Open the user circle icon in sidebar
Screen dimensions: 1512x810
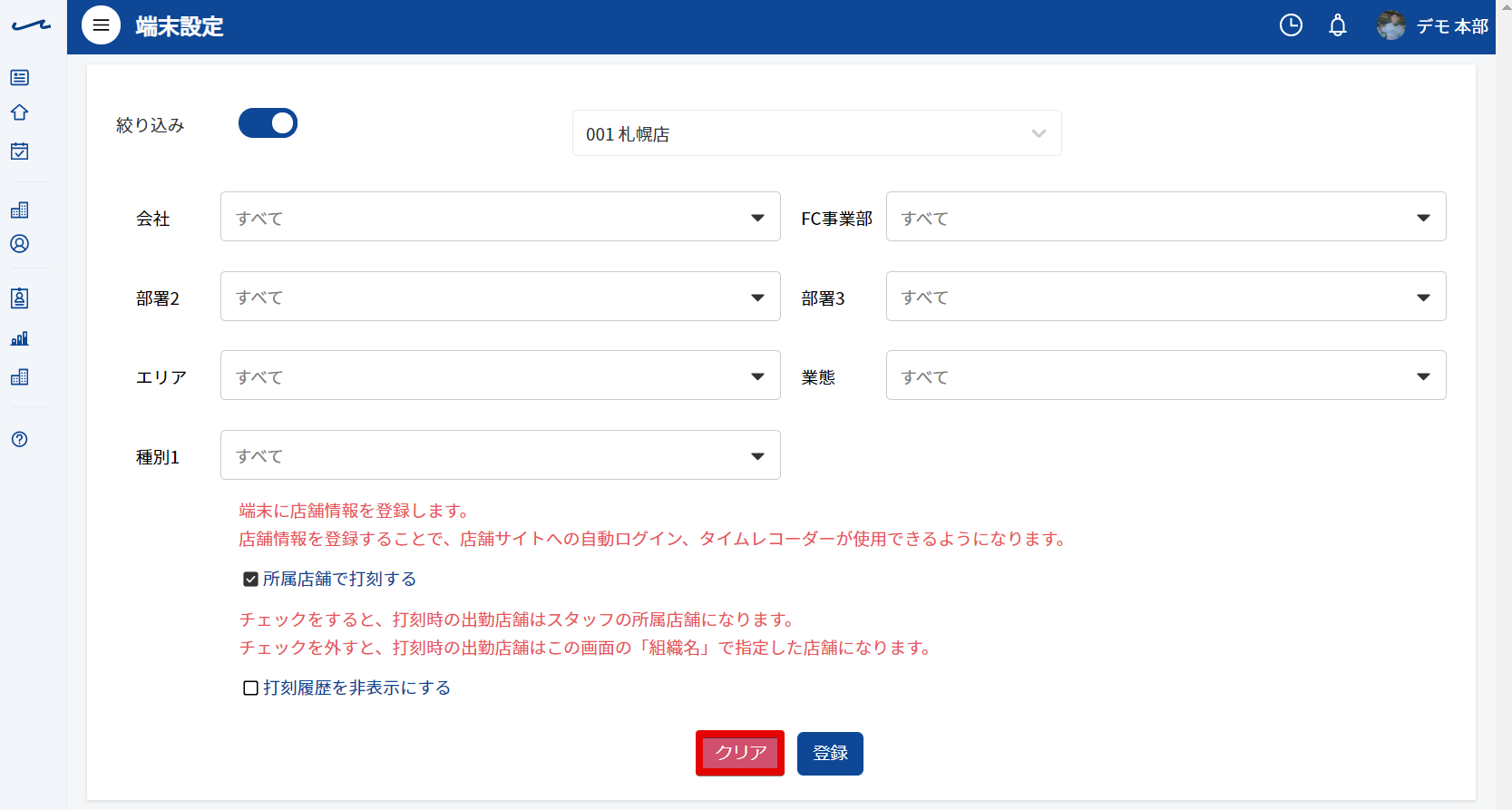point(19,244)
